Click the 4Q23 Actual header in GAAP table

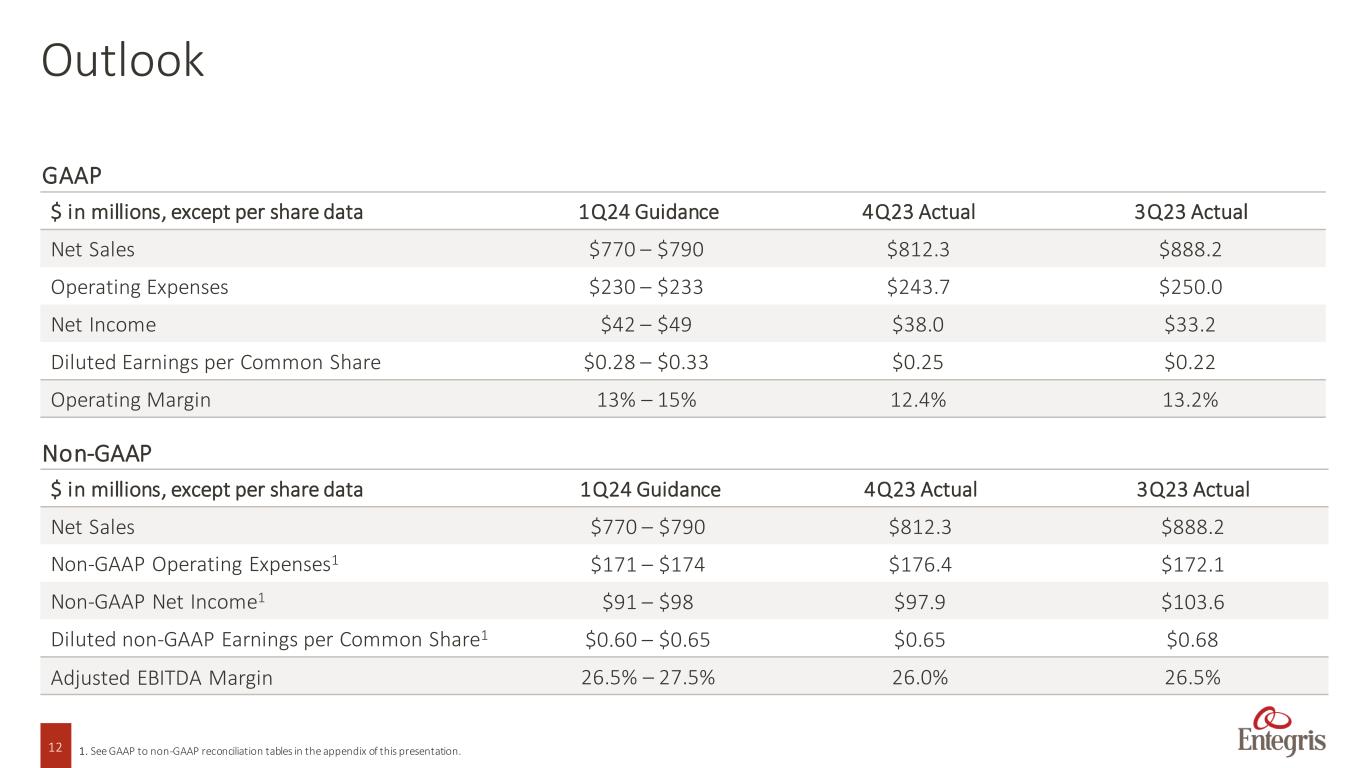[x=919, y=212]
